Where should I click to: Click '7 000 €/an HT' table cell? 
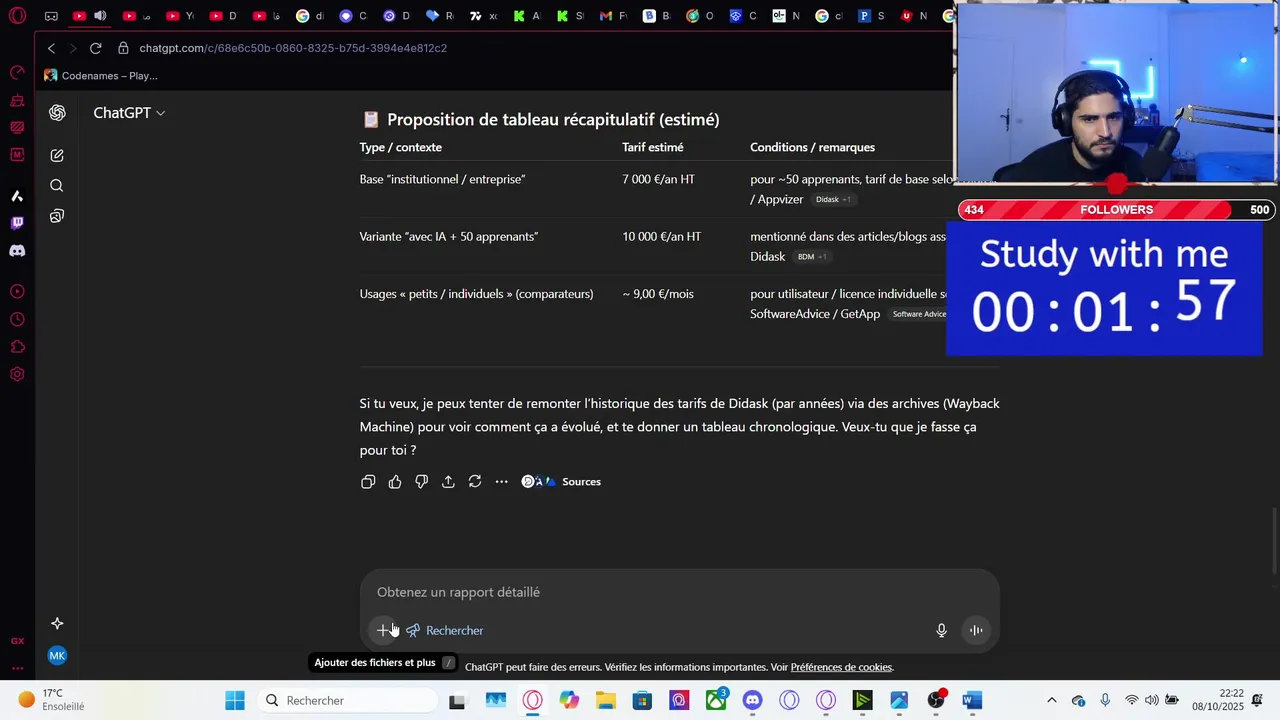[658, 180]
